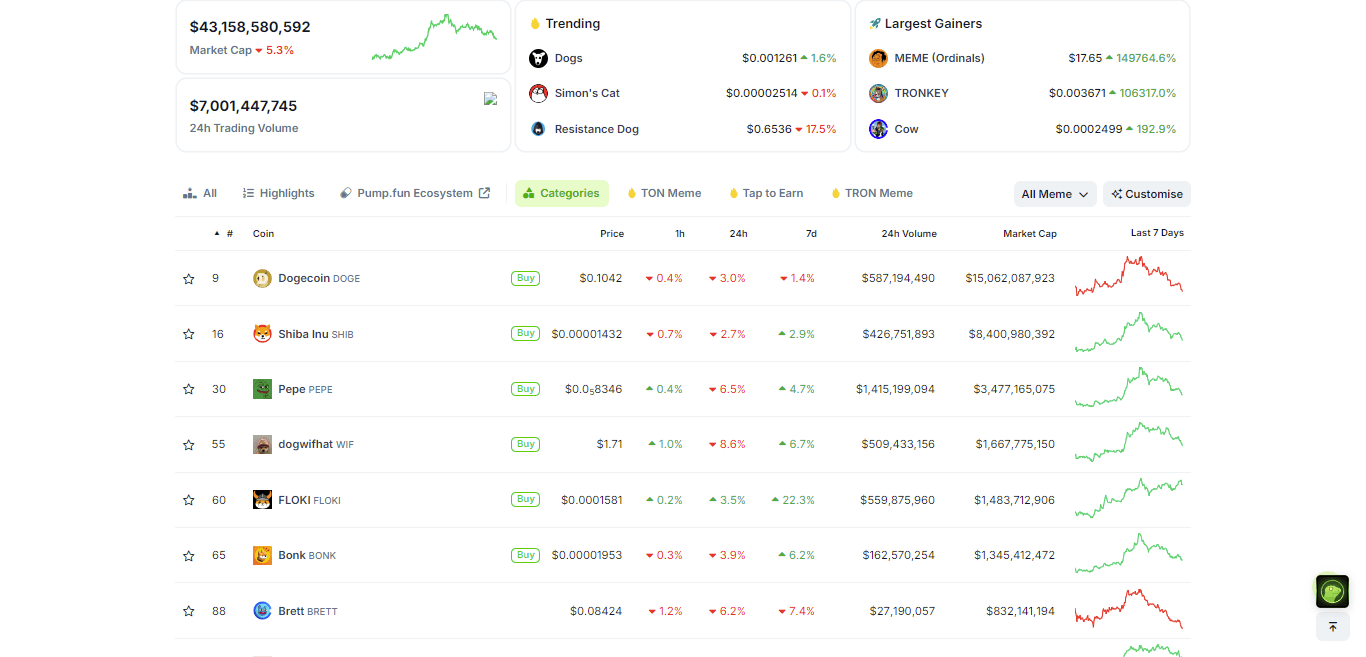The image size is (1366, 657).
Task: Buy Dogecoin with the Buy button
Action: coord(525,278)
